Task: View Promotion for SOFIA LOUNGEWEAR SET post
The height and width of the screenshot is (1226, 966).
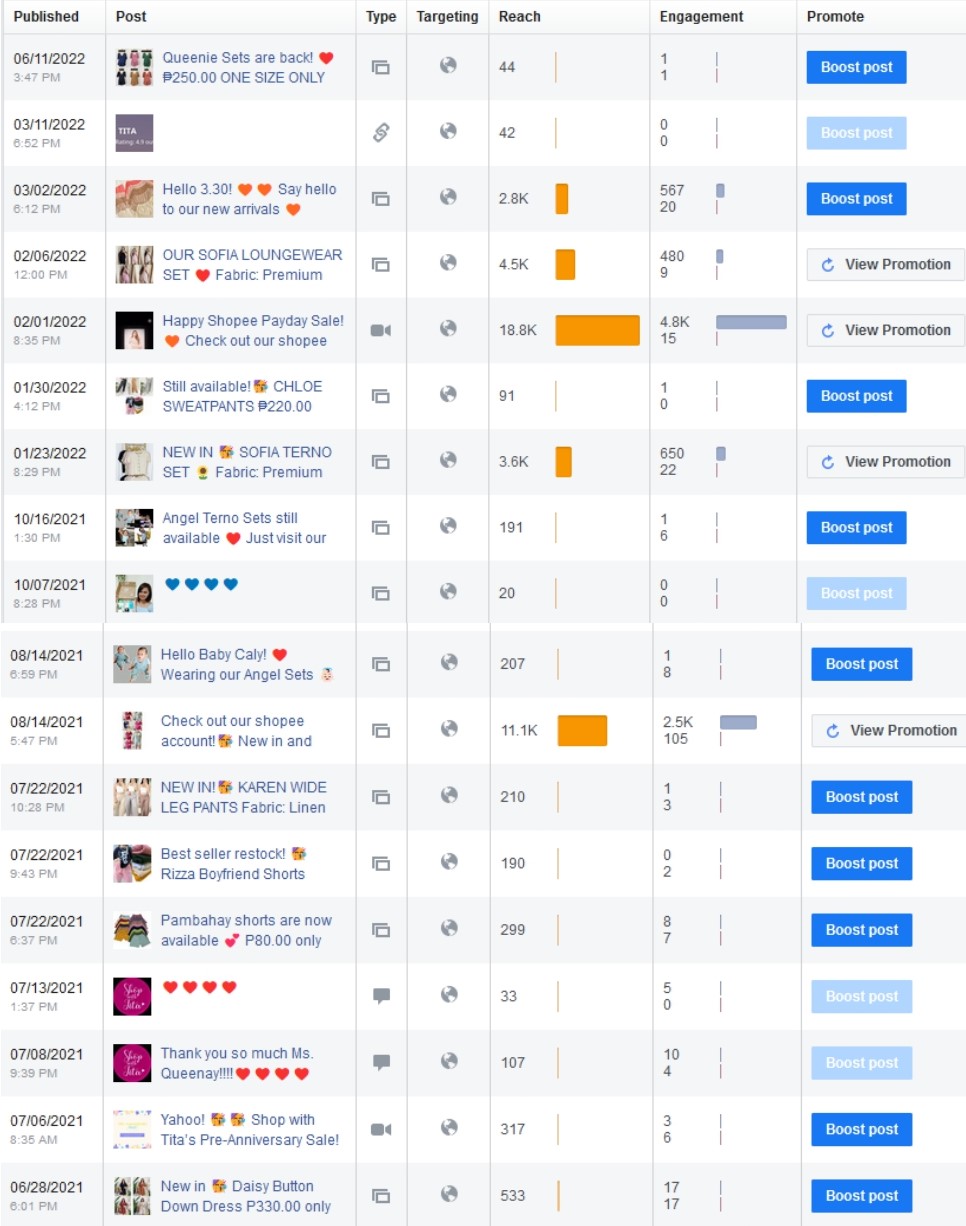Action: coord(886,264)
